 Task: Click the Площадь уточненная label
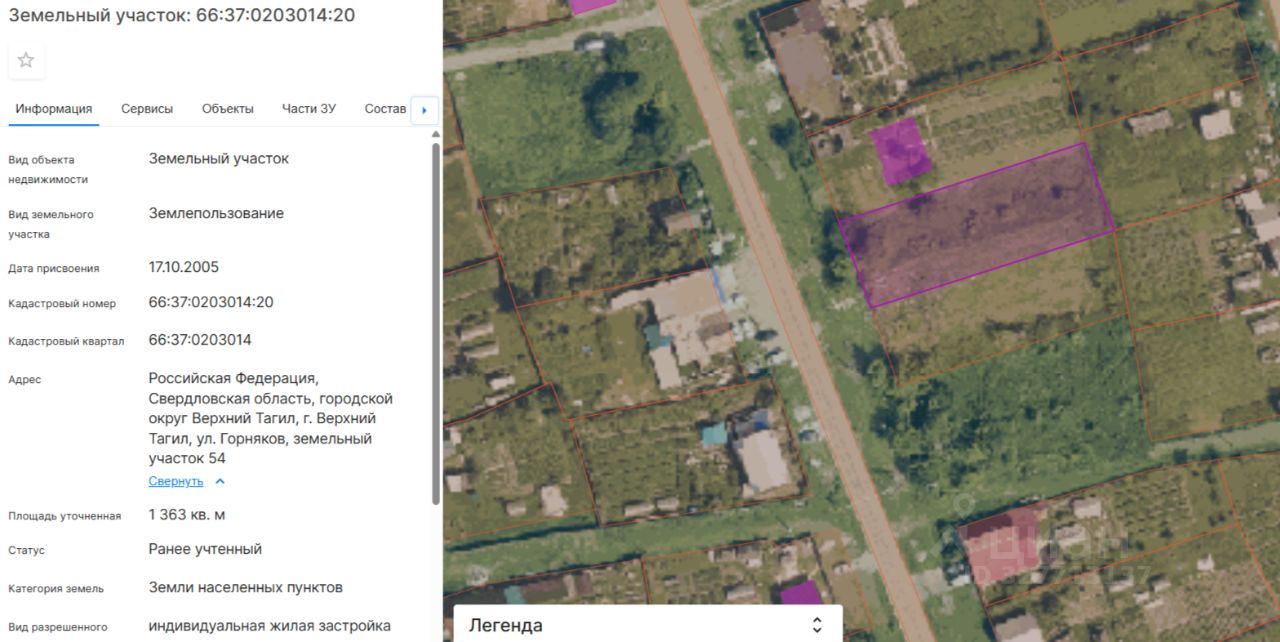[x=65, y=516]
